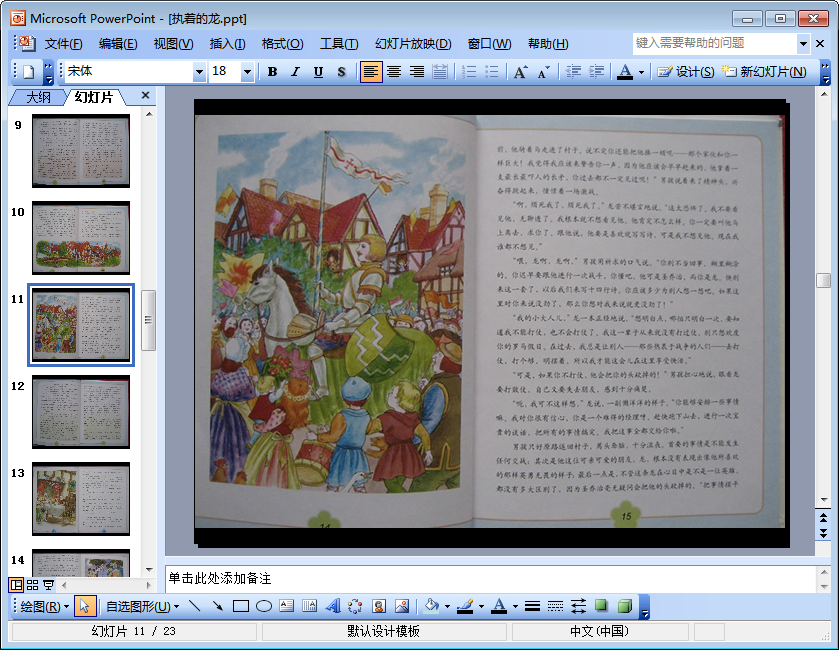
Task: Set Center paragraph alignment
Action: (x=394, y=72)
